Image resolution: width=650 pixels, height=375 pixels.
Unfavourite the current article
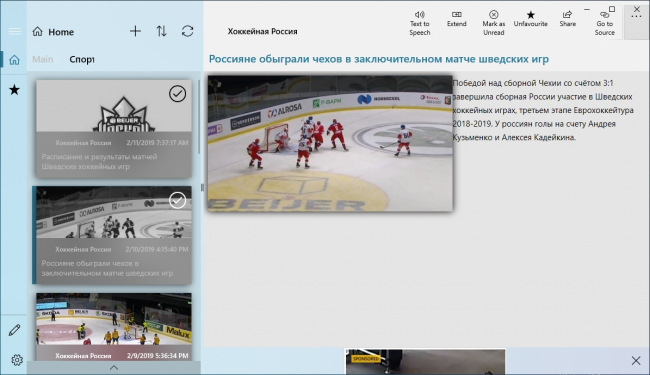point(531,19)
